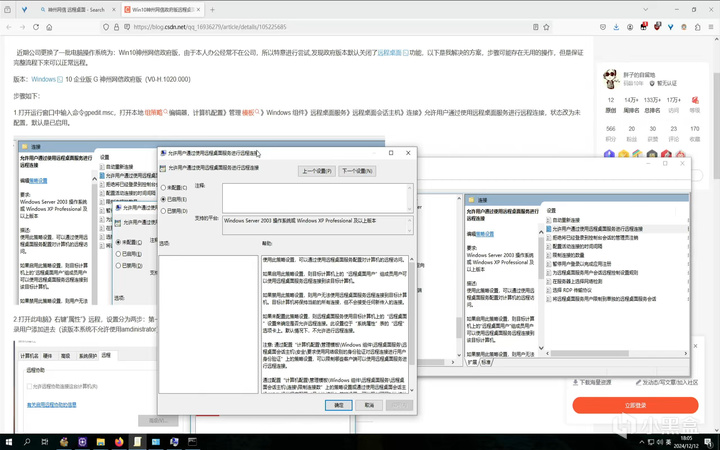
Task: Go back using the browser back arrow
Action: coord(9,27)
